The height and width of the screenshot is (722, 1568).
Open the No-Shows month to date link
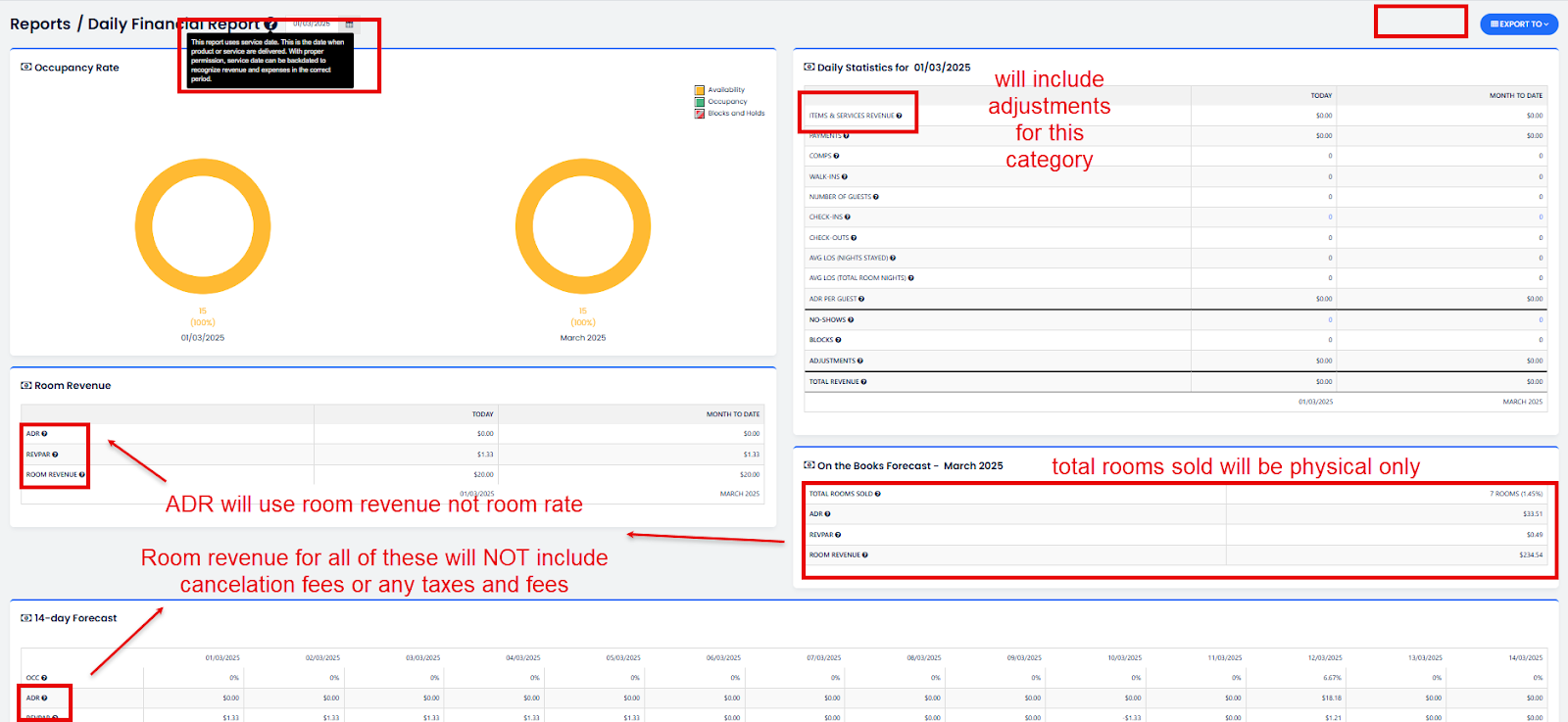1540,319
